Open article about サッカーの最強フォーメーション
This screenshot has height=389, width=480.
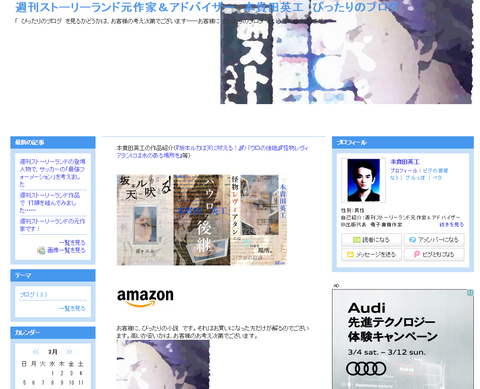coord(52,173)
